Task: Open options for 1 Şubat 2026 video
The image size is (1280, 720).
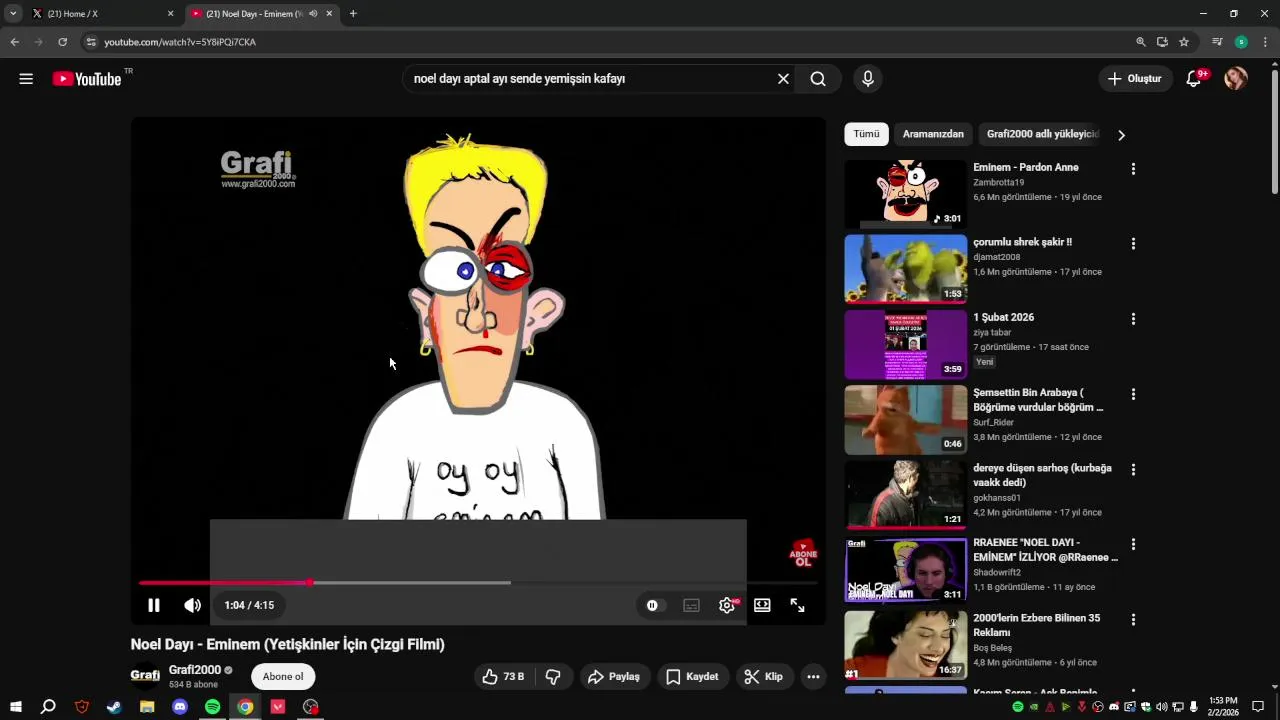Action: (1133, 319)
